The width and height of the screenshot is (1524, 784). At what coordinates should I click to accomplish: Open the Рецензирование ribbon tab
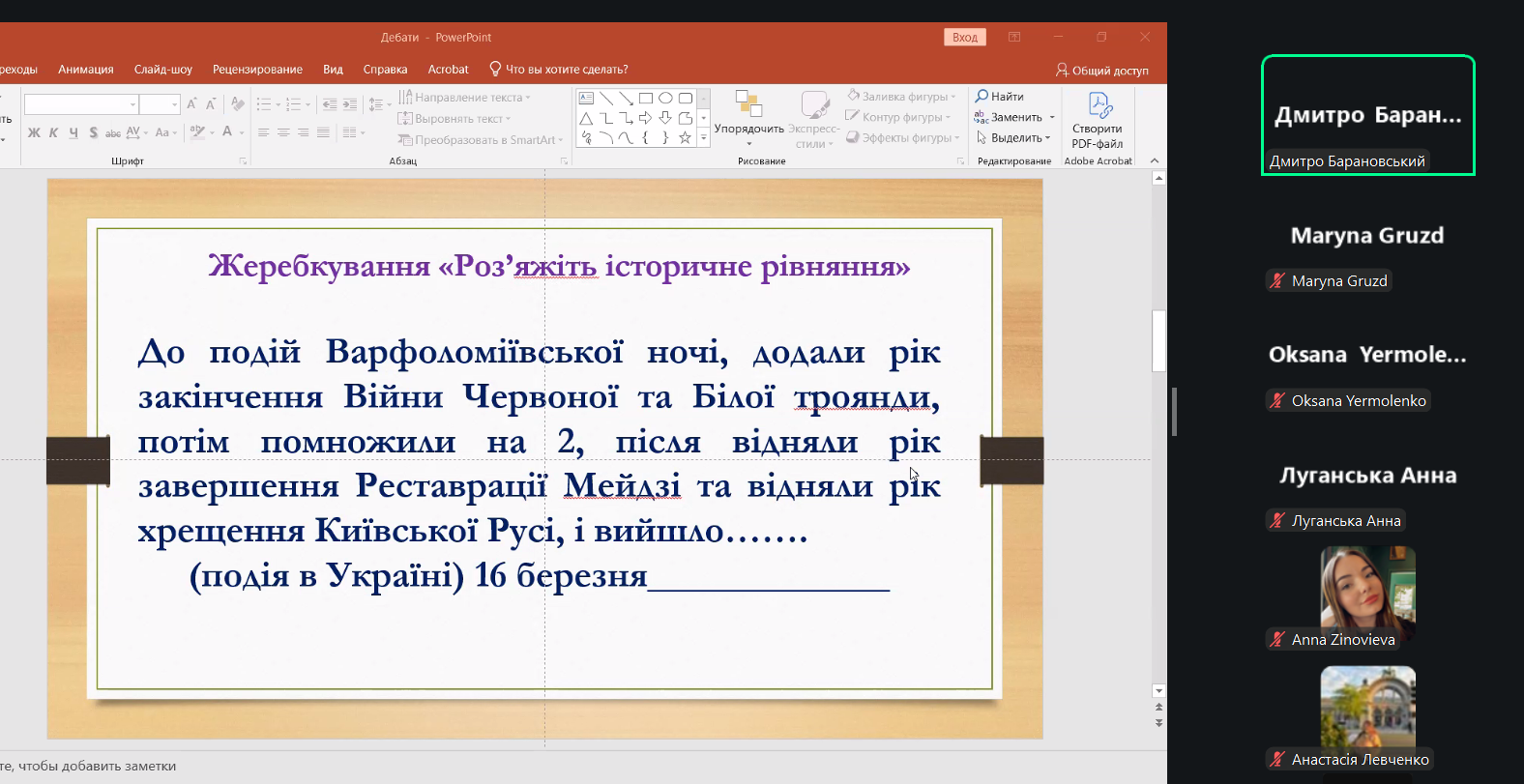(257, 70)
